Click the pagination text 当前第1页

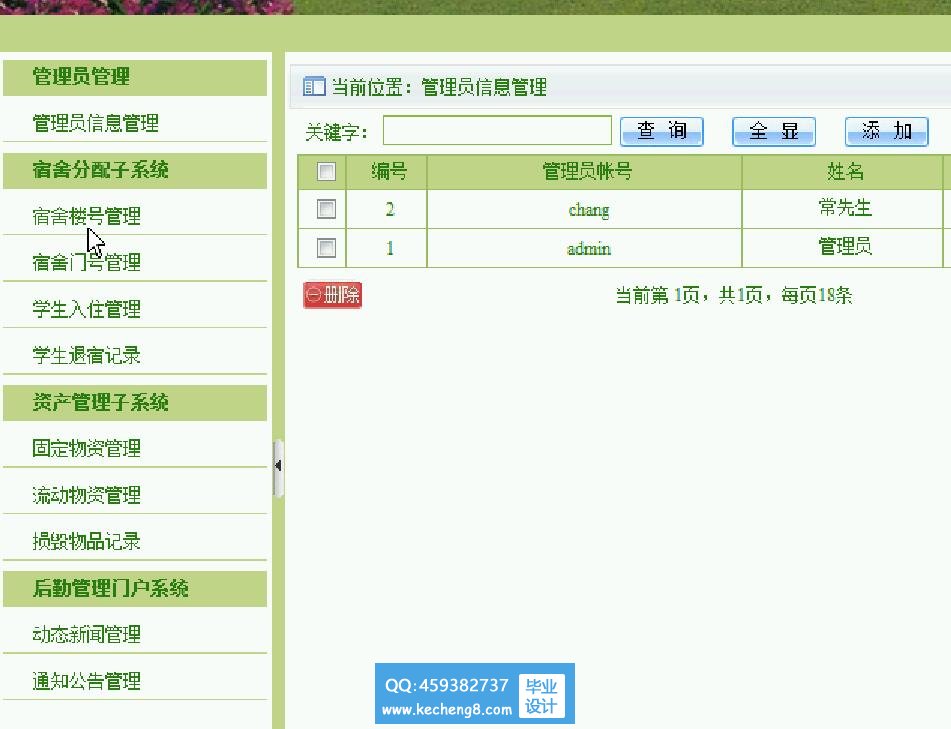[657, 295]
